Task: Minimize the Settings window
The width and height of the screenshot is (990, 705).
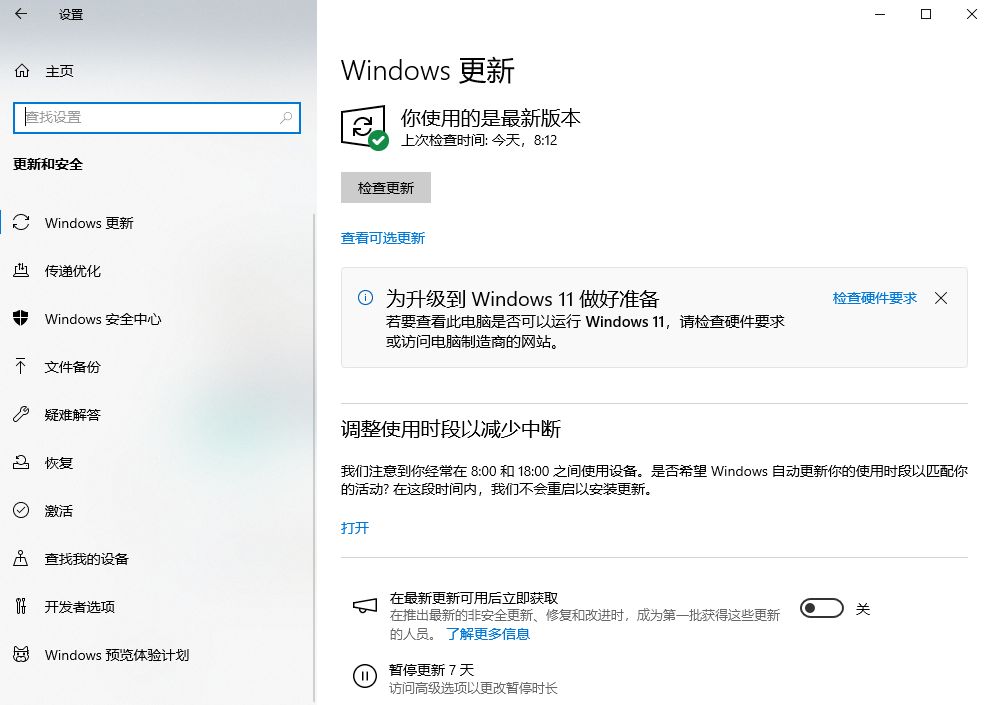Action: tap(880, 14)
